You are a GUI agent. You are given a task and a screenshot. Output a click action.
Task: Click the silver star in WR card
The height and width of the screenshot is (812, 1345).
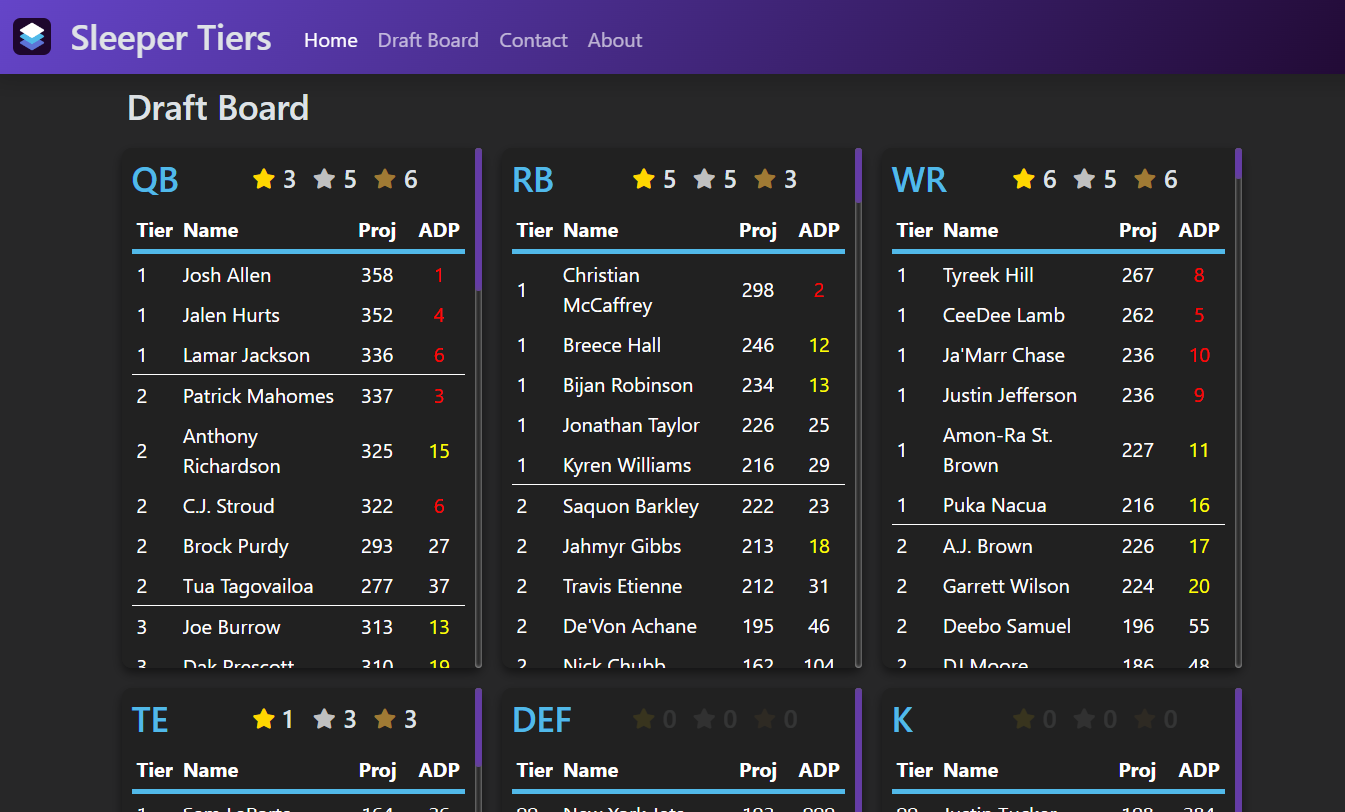click(x=1084, y=179)
